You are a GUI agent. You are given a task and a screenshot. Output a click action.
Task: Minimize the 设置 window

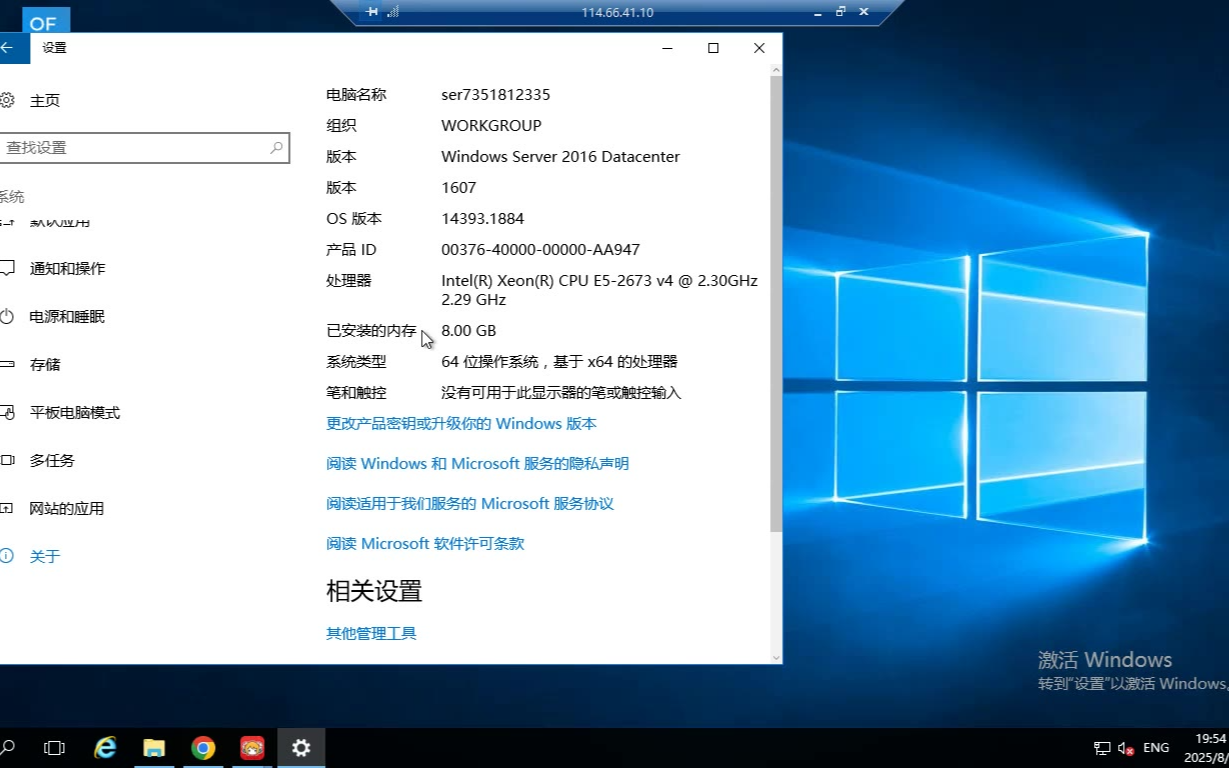click(667, 48)
